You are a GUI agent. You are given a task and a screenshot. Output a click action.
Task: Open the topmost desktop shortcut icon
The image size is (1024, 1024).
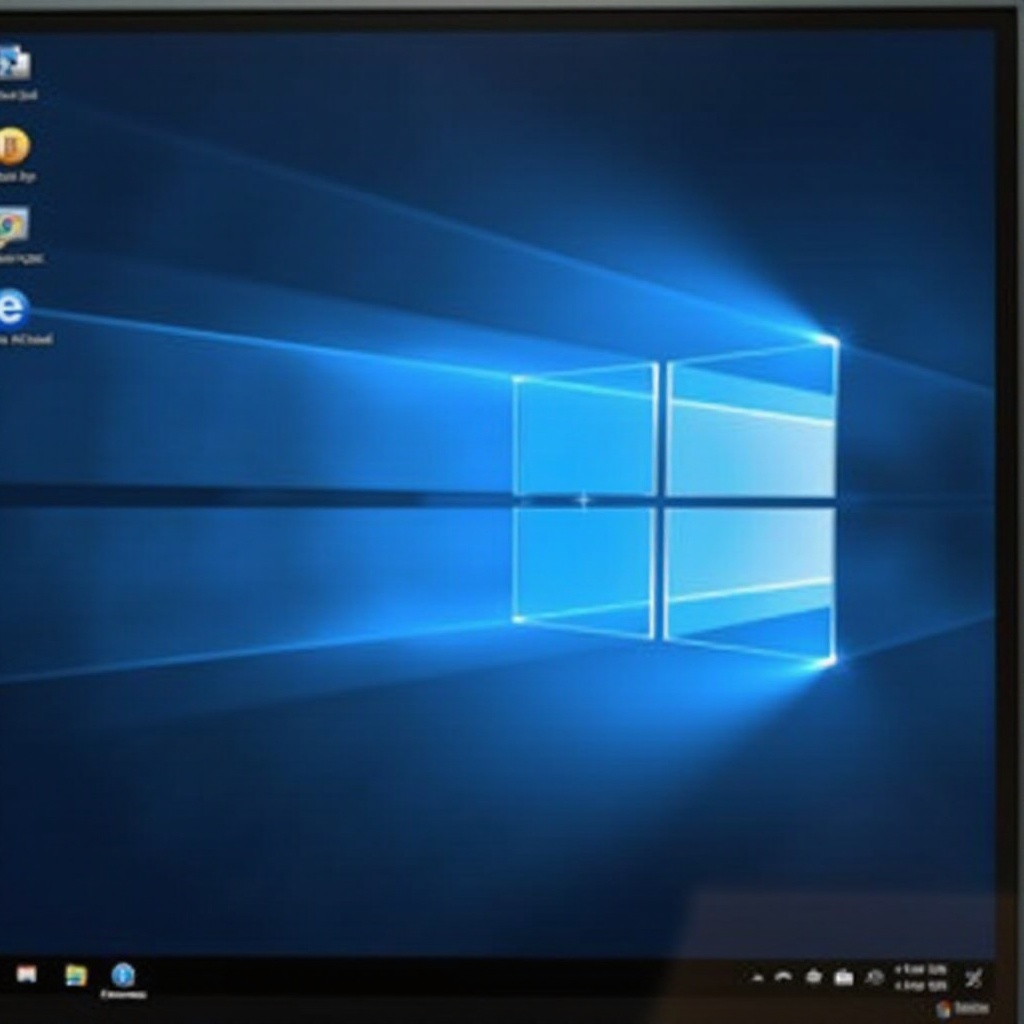click(14, 63)
